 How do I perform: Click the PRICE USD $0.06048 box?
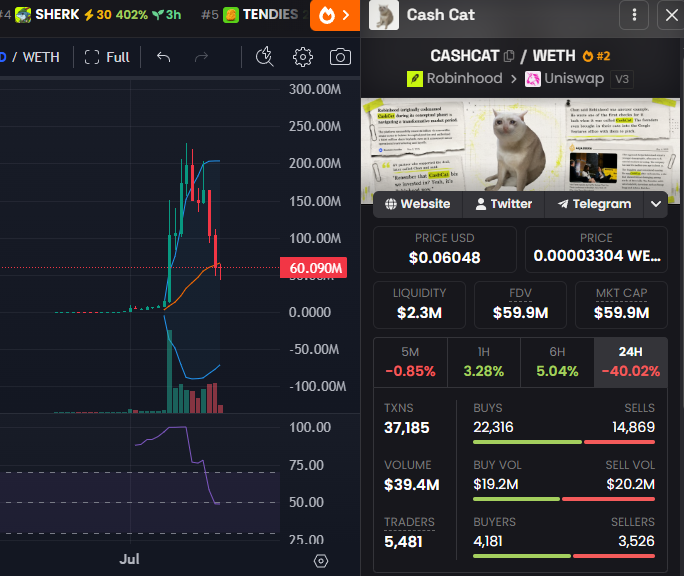coord(445,249)
